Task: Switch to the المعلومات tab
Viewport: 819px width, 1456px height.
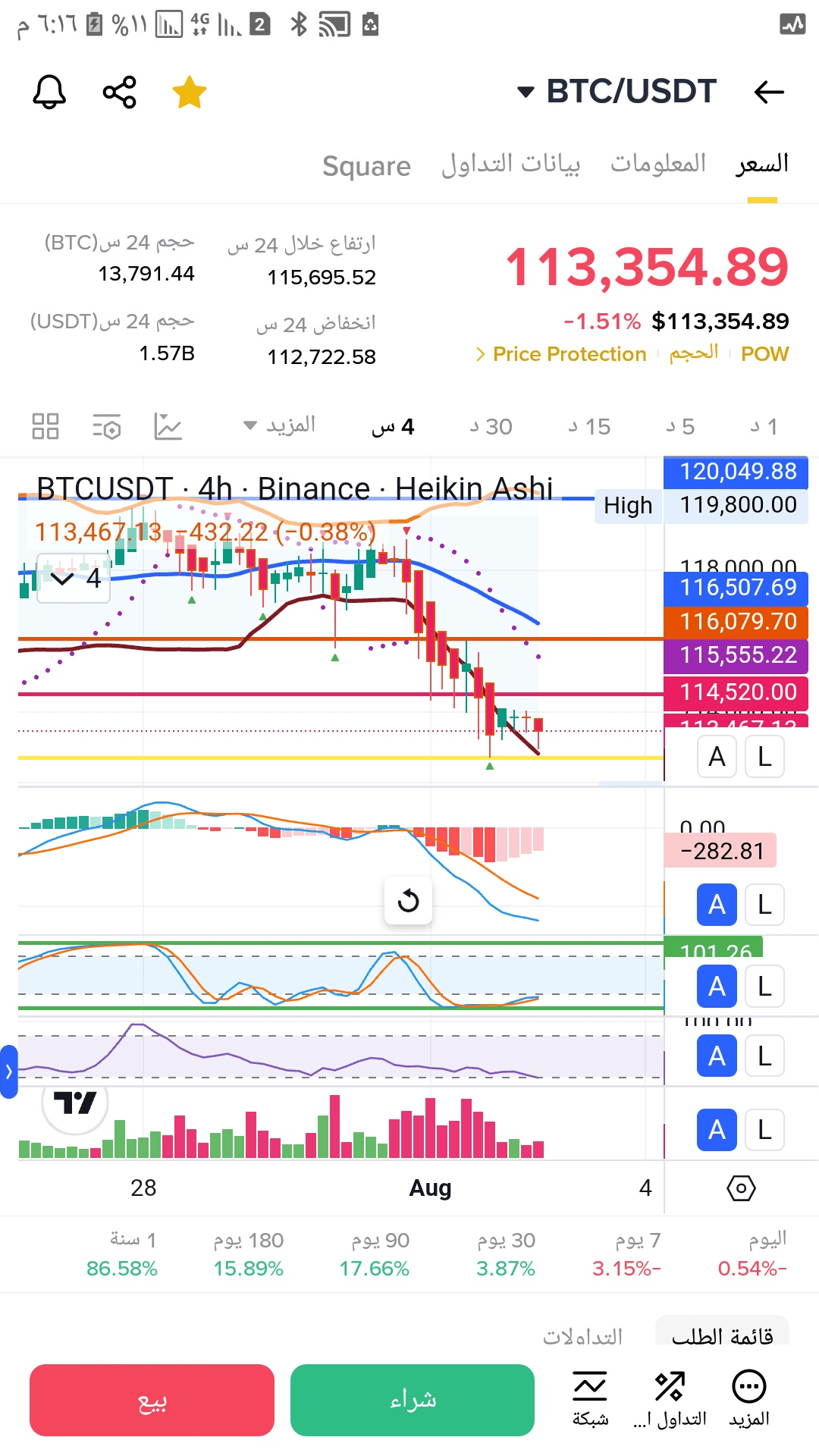Action: pyautogui.click(x=658, y=164)
